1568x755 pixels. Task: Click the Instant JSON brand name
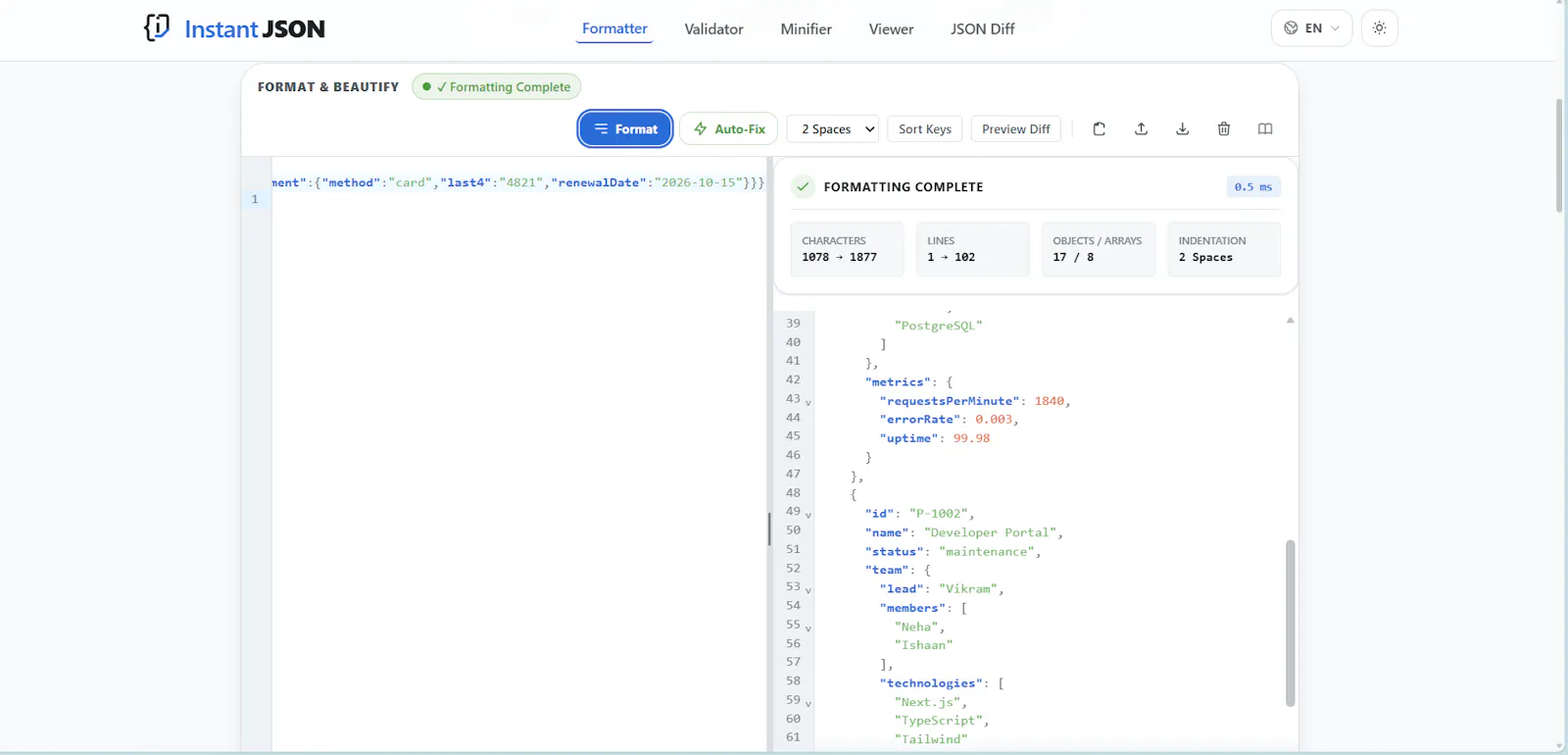pyautogui.click(x=255, y=29)
